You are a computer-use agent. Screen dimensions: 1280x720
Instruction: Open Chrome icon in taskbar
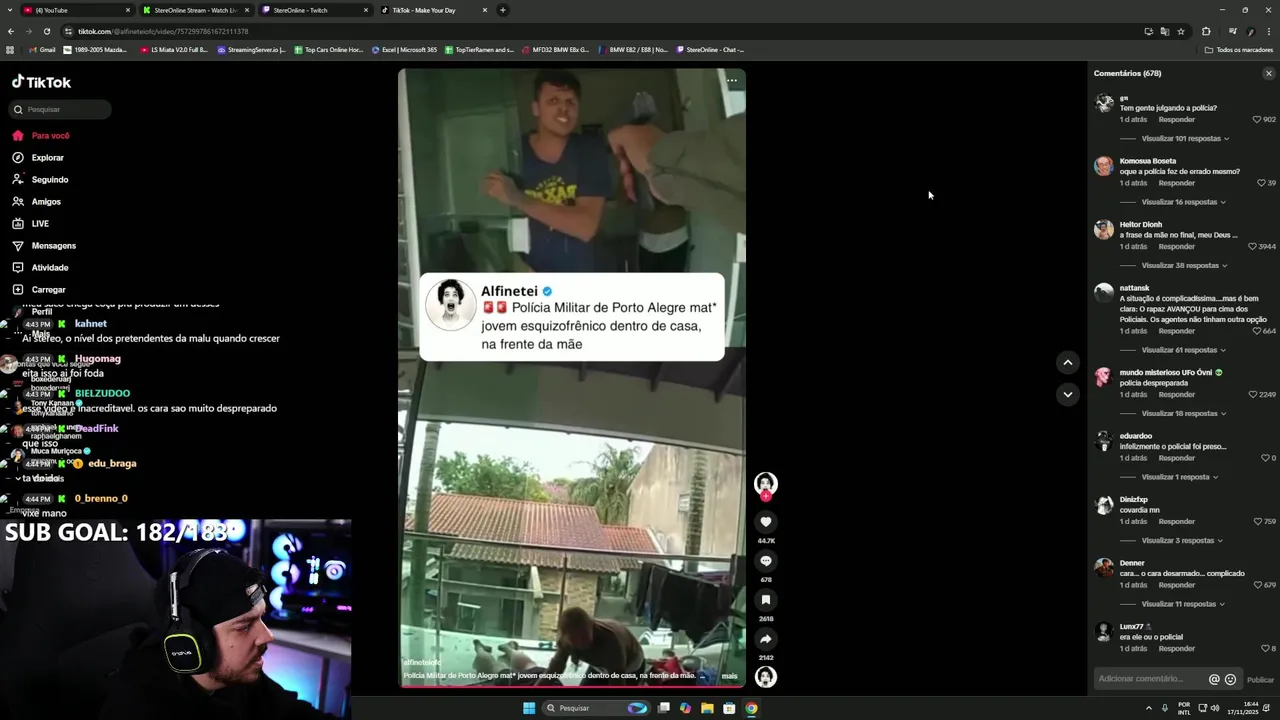point(751,708)
